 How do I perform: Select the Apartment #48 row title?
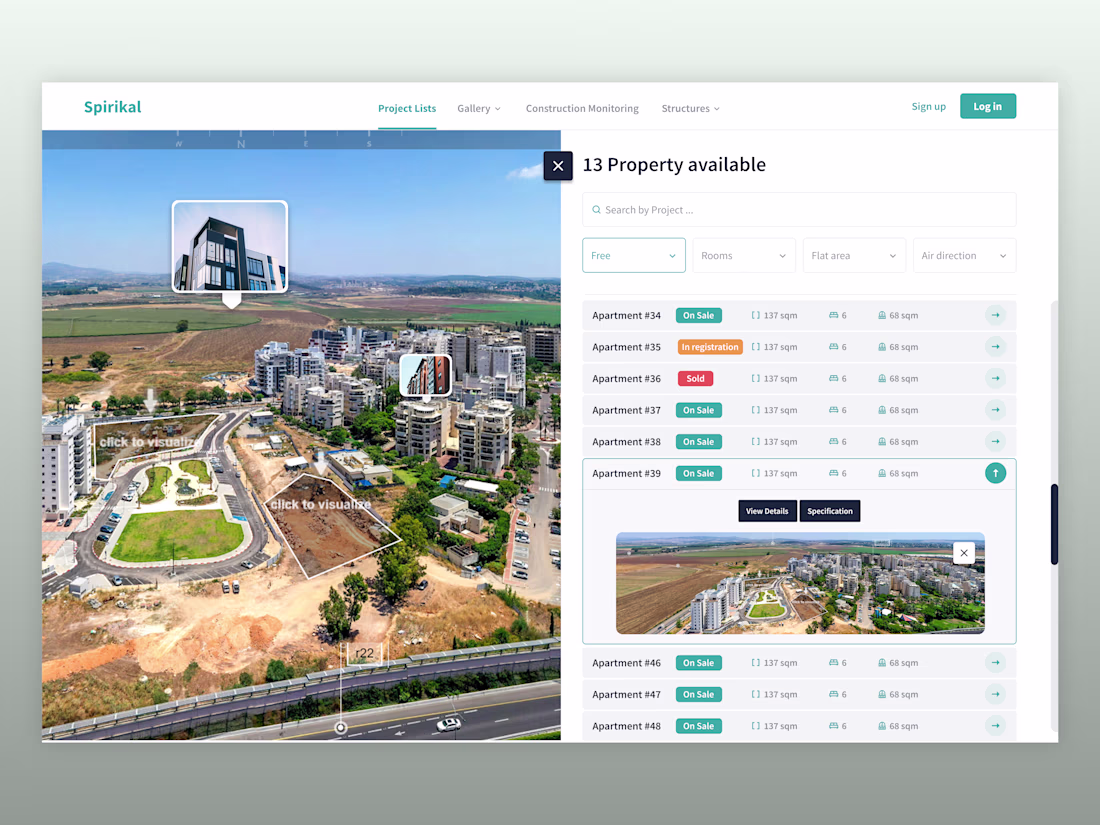tap(626, 725)
